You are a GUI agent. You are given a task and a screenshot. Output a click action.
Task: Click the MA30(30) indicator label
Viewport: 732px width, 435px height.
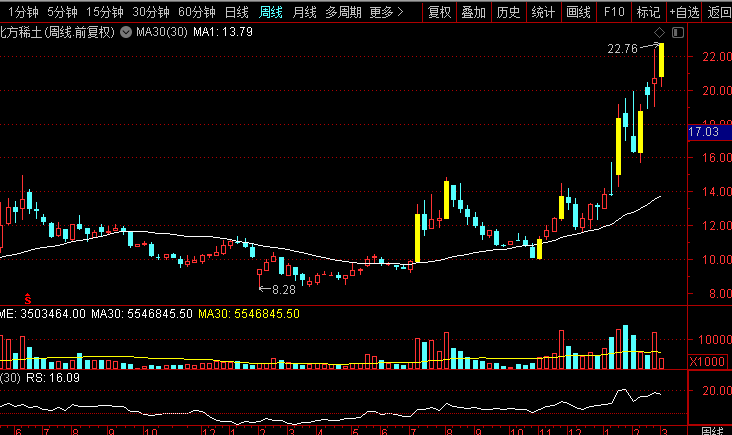(162, 32)
